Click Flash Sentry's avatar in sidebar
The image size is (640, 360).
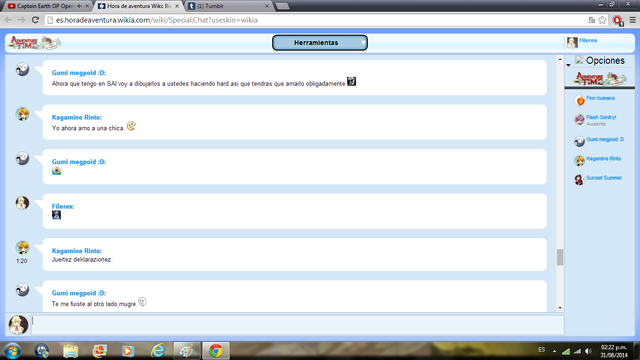tap(580, 120)
